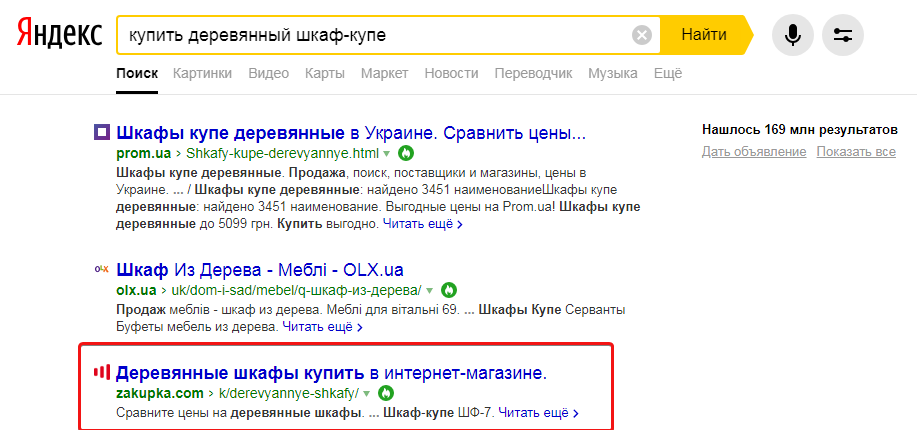
Task: Expand the dropdown arrow after the prom.ua URL
Action: [386, 154]
